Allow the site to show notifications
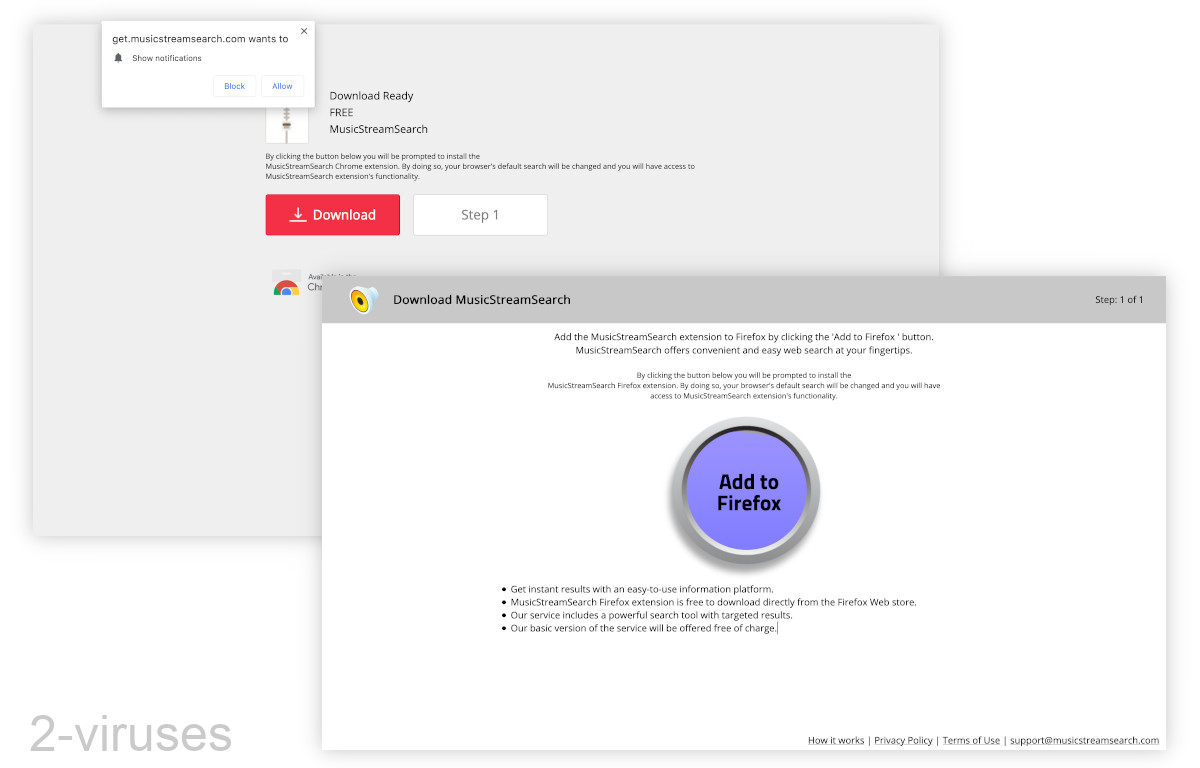The height and width of the screenshot is (768, 1200). (x=282, y=86)
